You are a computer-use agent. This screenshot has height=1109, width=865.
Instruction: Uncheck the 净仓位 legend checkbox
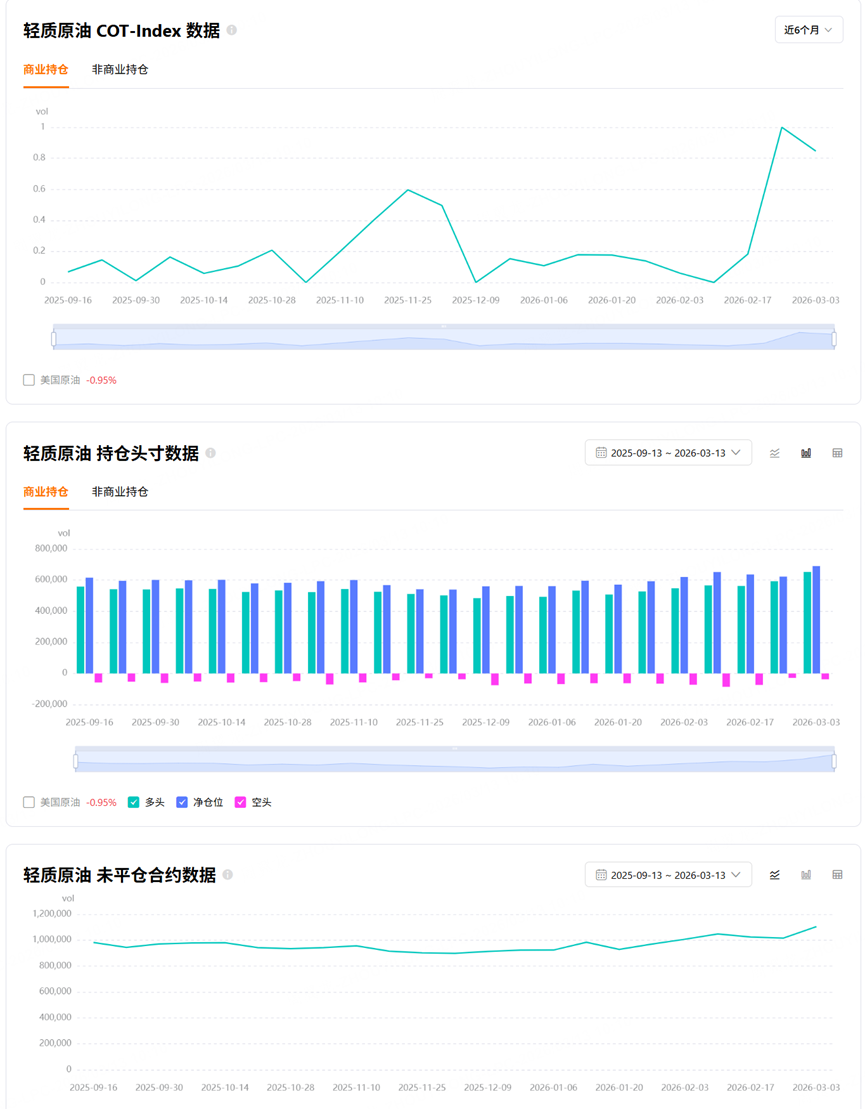click(182, 802)
